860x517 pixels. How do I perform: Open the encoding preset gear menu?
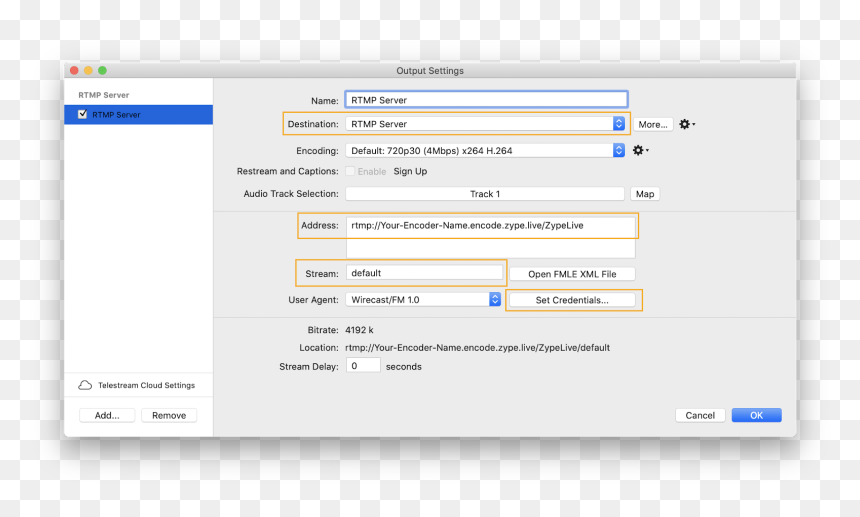coord(640,150)
